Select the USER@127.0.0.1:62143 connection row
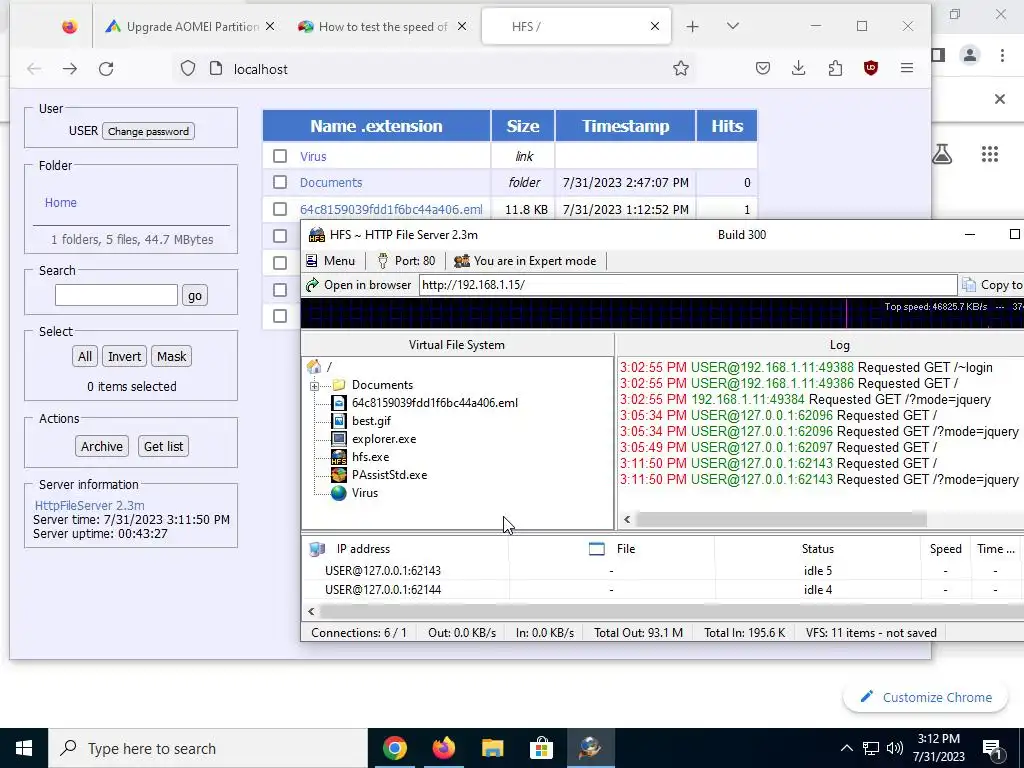Image resolution: width=1024 pixels, height=768 pixels. 662,571
